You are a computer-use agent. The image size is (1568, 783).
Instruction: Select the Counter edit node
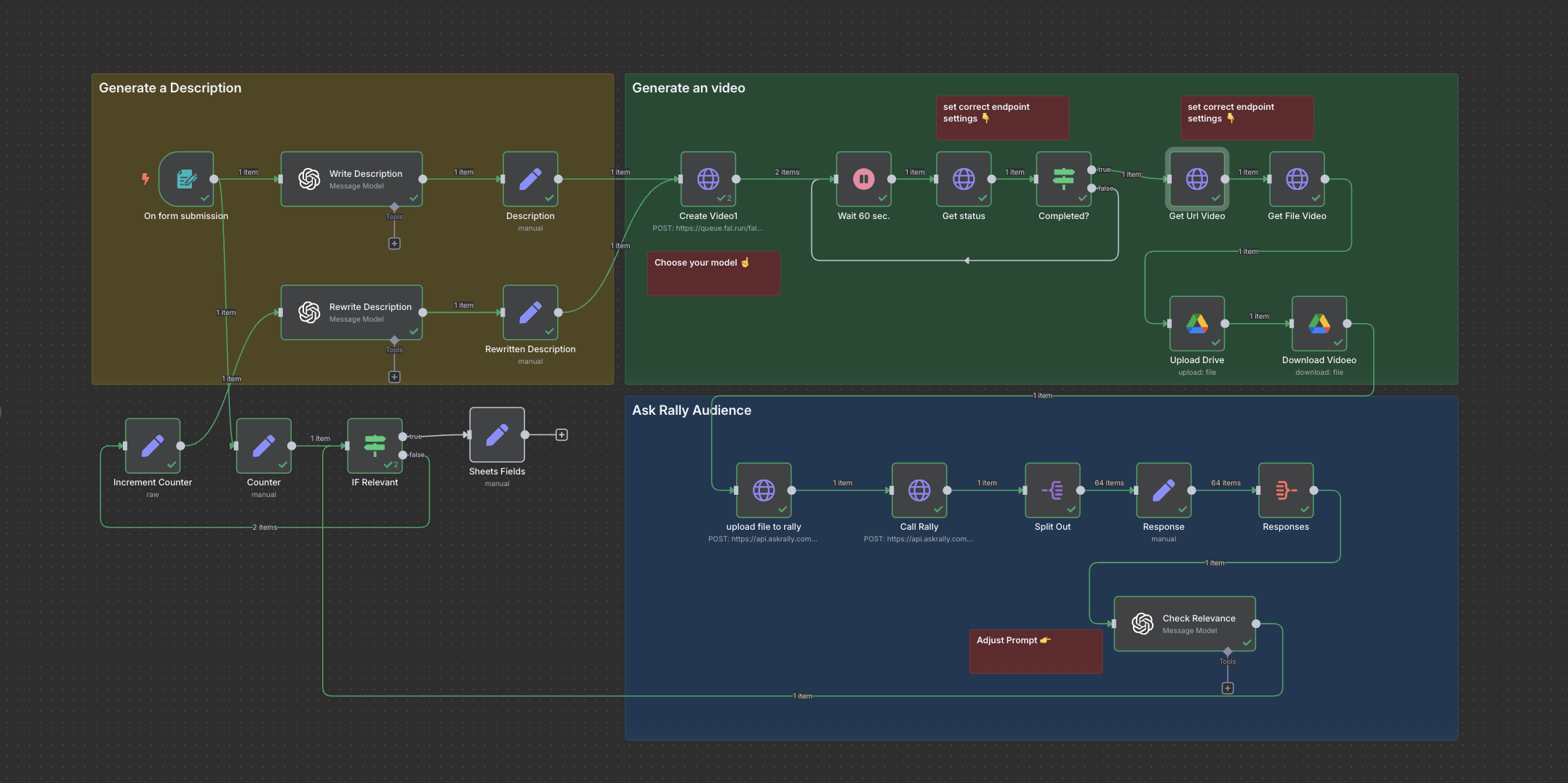264,445
